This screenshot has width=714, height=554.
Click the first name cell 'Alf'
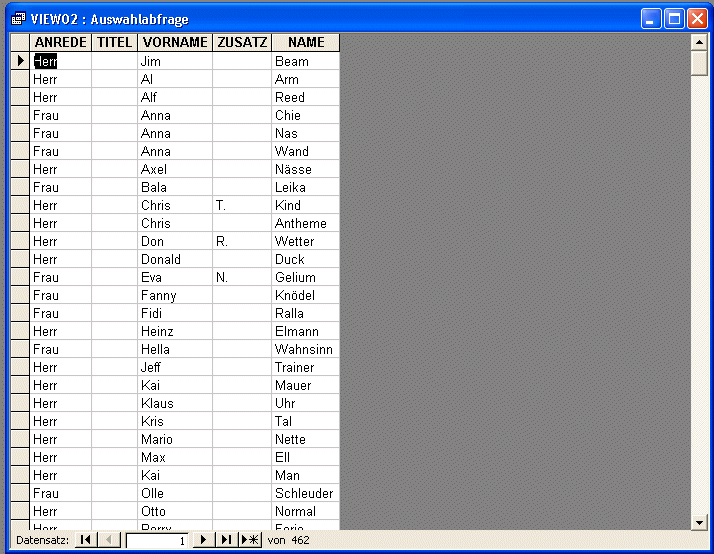pyautogui.click(x=175, y=97)
